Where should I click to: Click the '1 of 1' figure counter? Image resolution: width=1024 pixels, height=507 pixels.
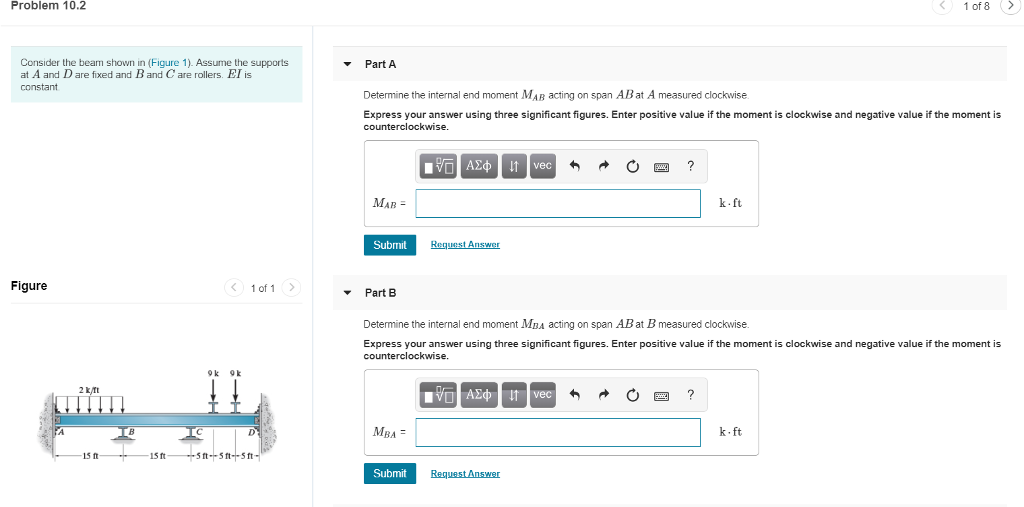(263, 288)
